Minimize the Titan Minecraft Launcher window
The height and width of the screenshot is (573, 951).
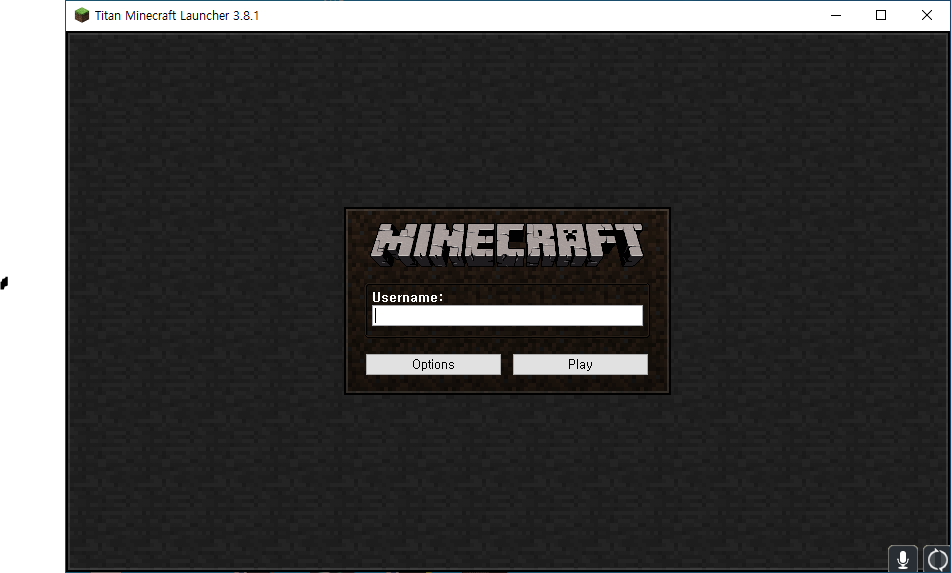(836, 15)
